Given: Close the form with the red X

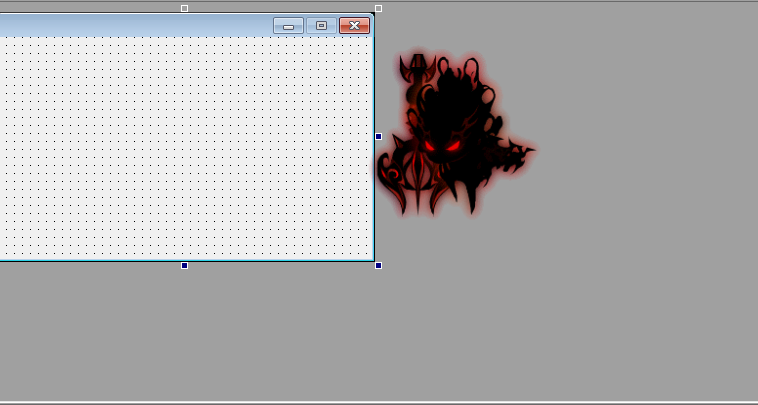Looking at the screenshot, I should click(354, 26).
